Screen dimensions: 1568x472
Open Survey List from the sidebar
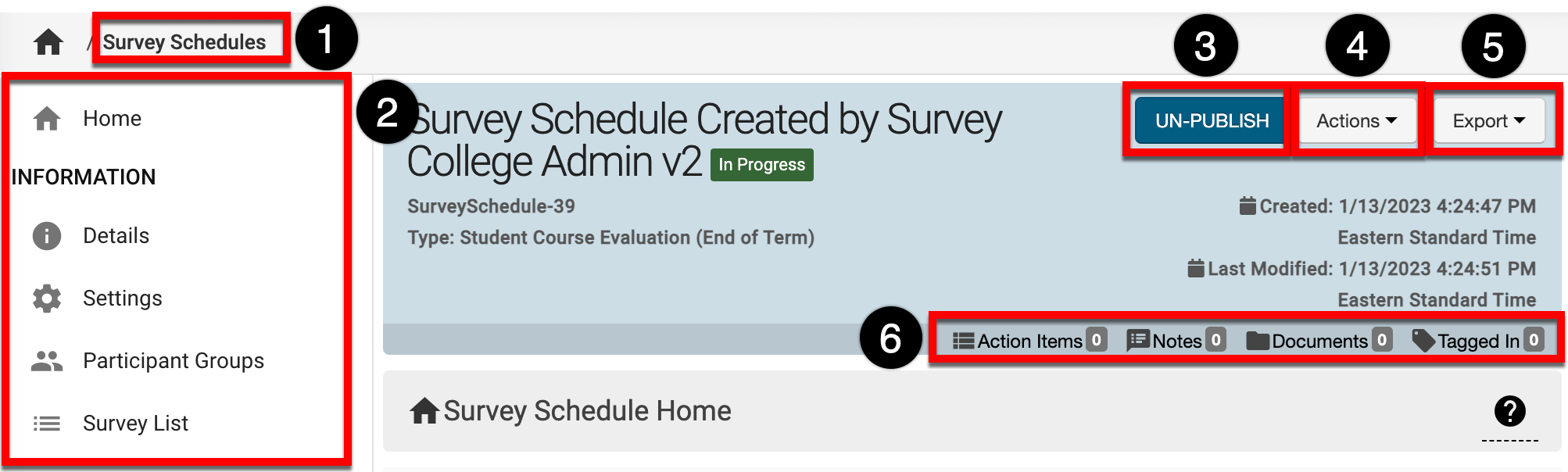click(135, 424)
